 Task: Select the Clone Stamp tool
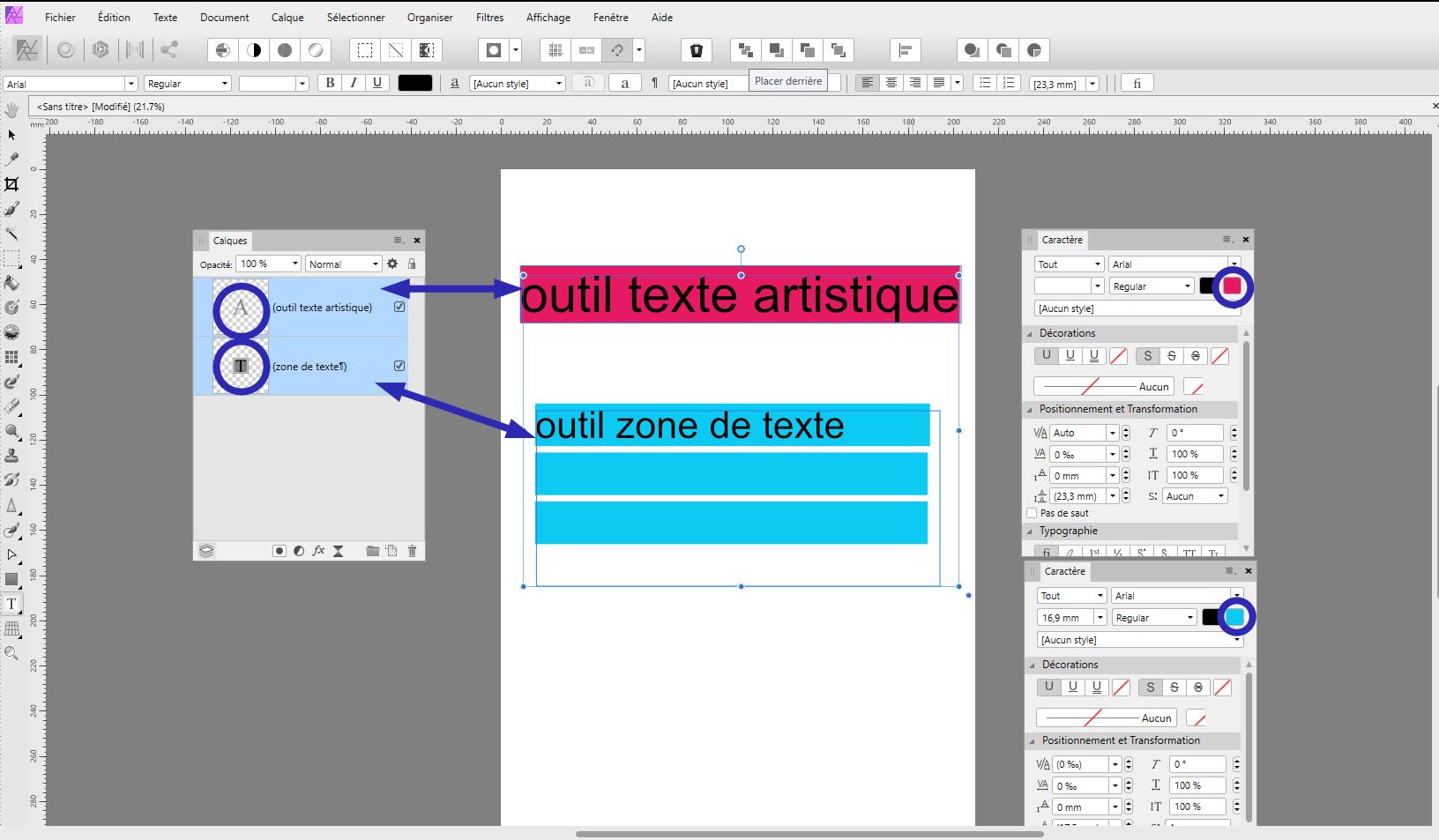coord(11,456)
